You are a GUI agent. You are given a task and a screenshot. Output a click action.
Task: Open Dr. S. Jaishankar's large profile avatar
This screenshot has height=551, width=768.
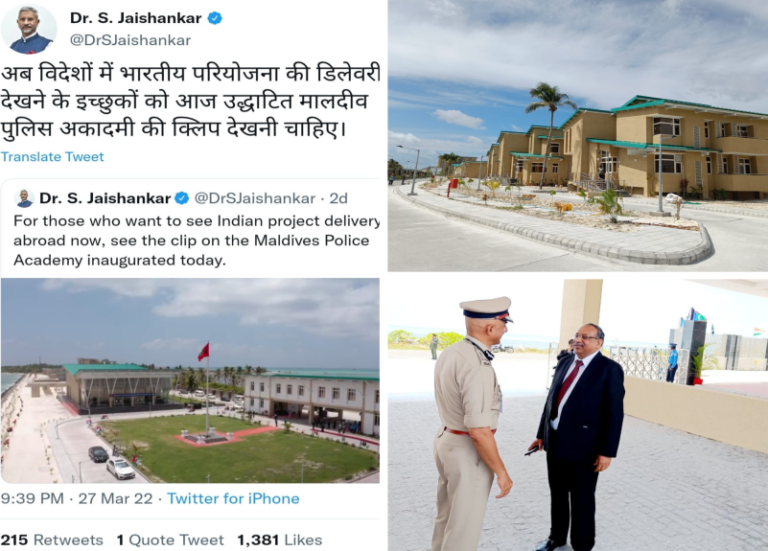pos(29,28)
